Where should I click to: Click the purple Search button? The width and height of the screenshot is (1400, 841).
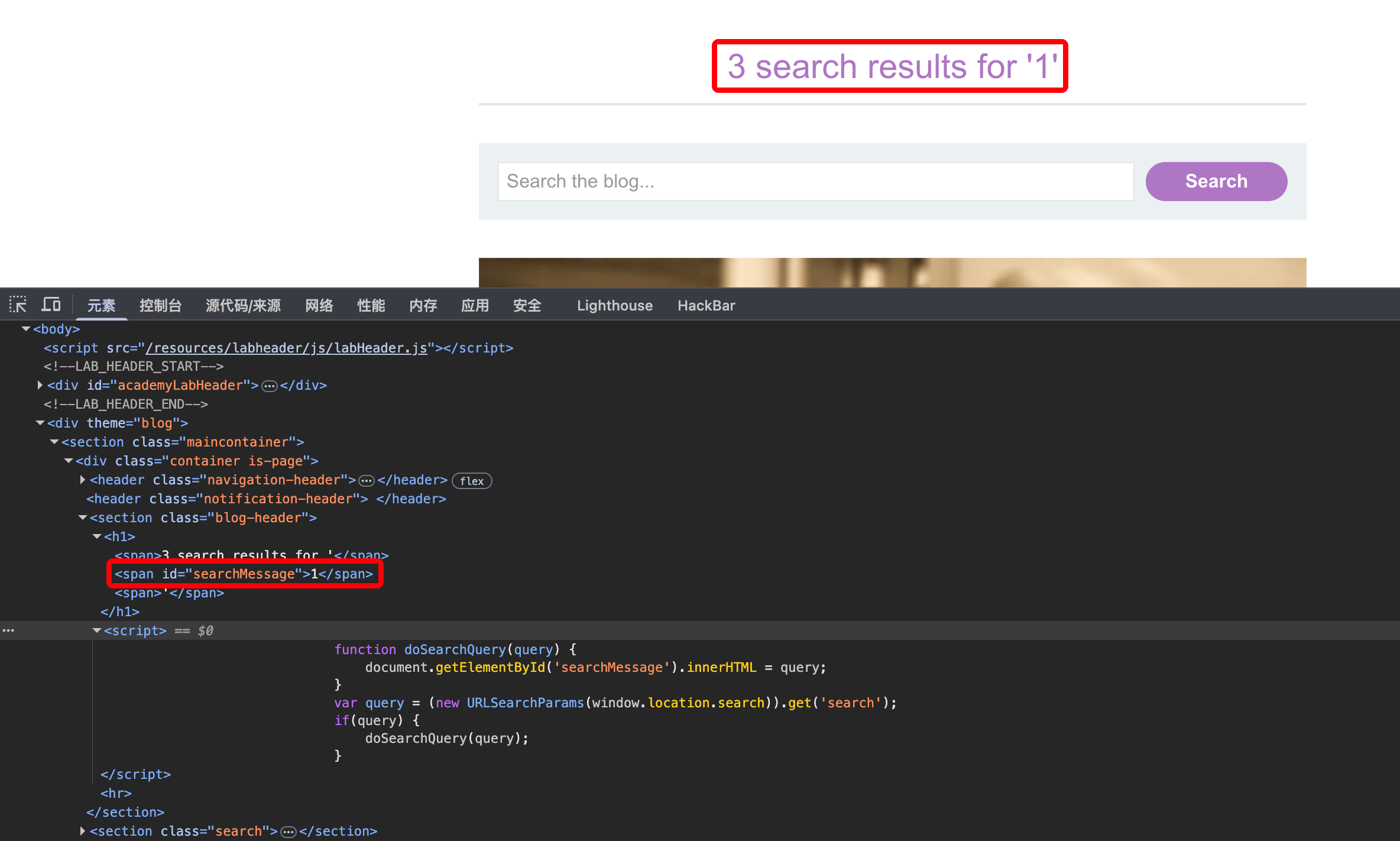tap(1216, 181)
